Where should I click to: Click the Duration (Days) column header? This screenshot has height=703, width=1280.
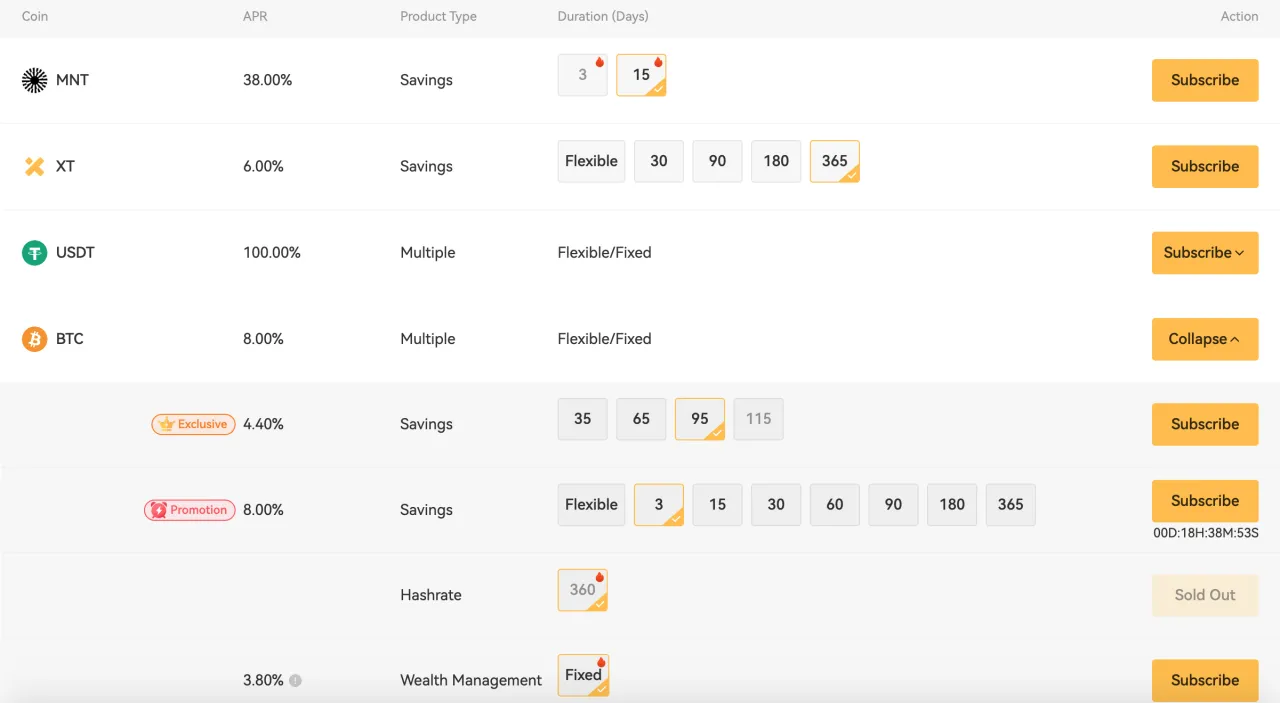(603, 16)
